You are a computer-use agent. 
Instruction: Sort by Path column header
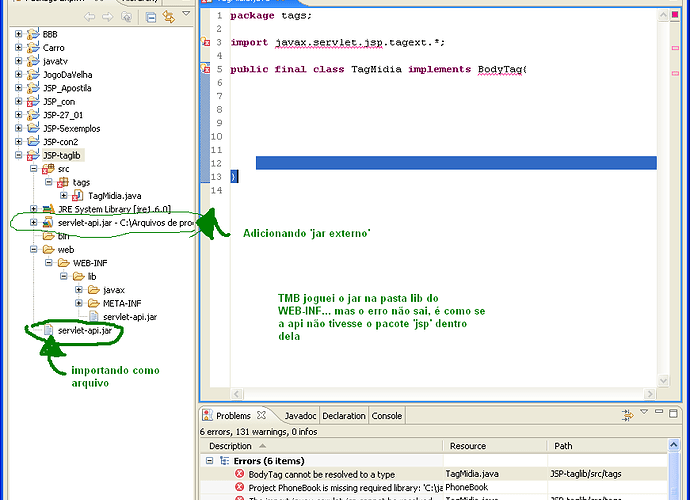tap(608, 446)
